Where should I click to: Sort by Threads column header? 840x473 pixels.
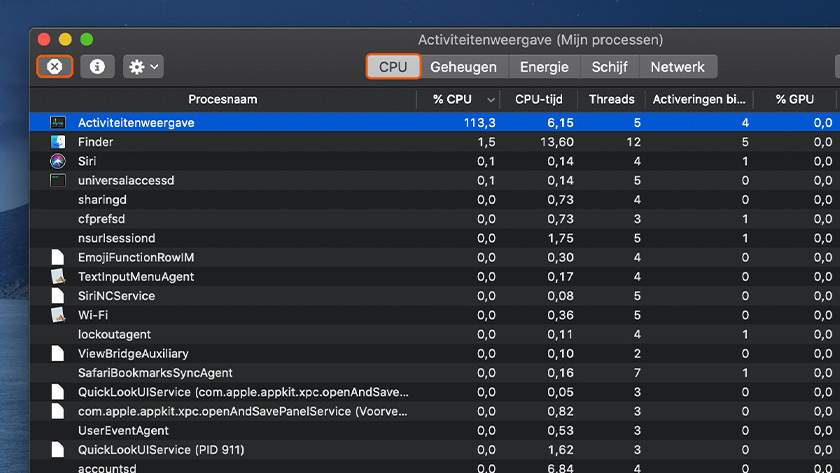pos(612,99)
